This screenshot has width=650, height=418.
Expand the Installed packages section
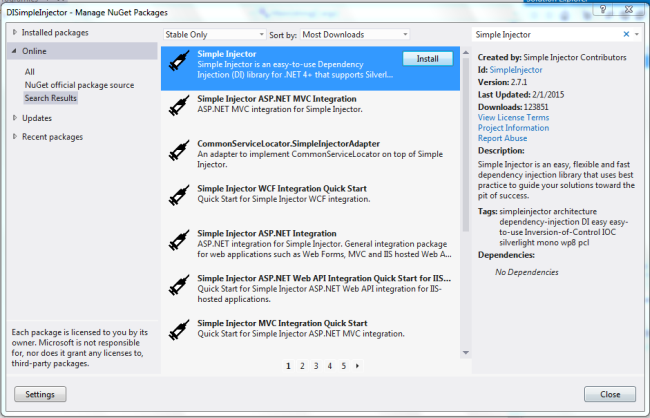pyautogui.click(x=15, y=32)
